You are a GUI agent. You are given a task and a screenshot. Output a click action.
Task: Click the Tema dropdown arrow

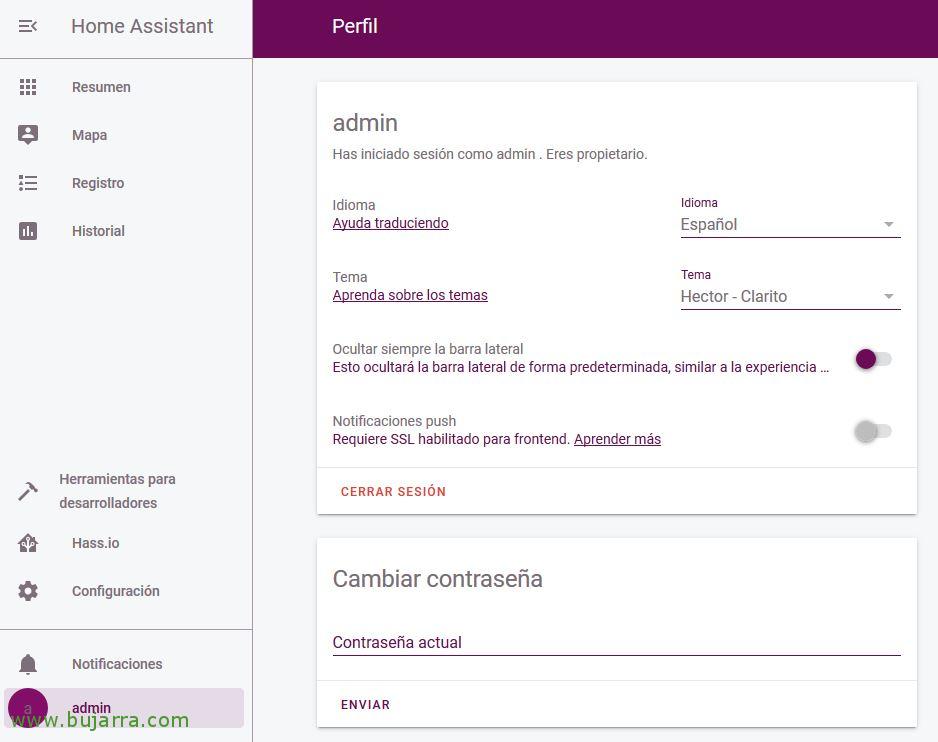pyautogui.click(x=888, y=297)
